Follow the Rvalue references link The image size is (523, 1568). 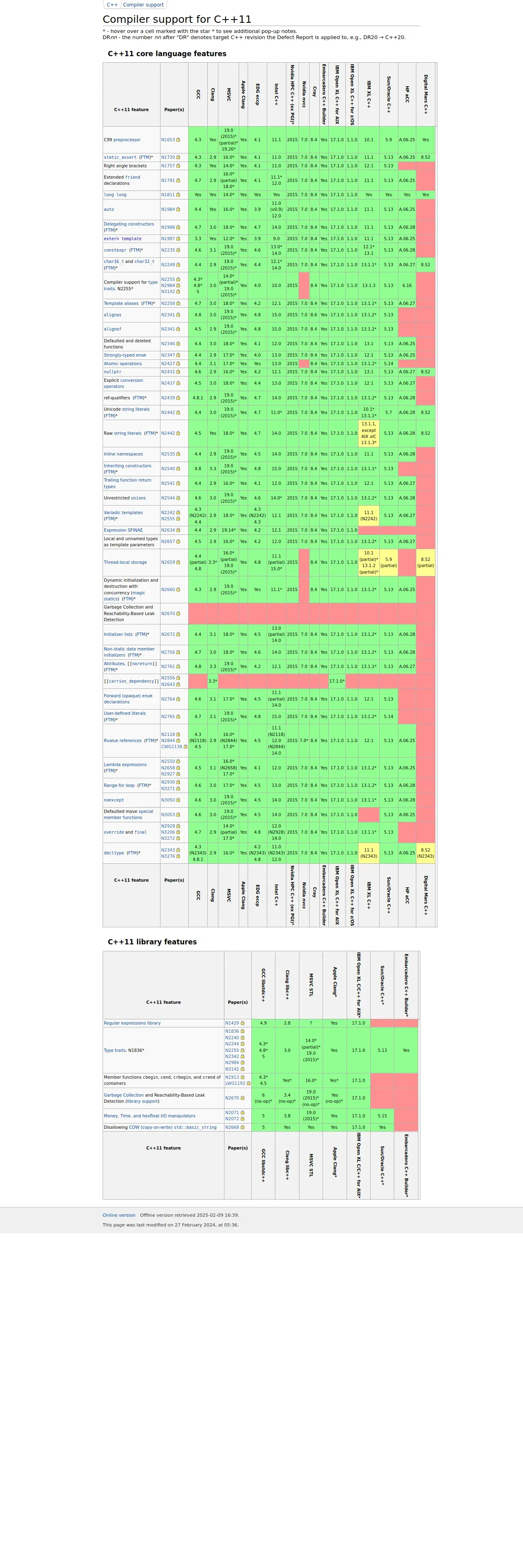(122, 741)
